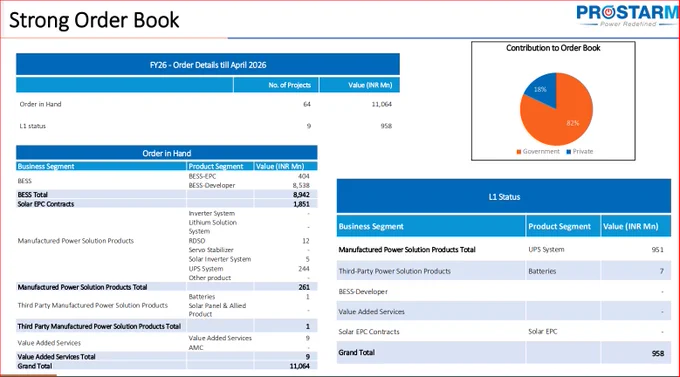
Task: Click the 'L1 Status' table title bar
Action: pos(503,197)
